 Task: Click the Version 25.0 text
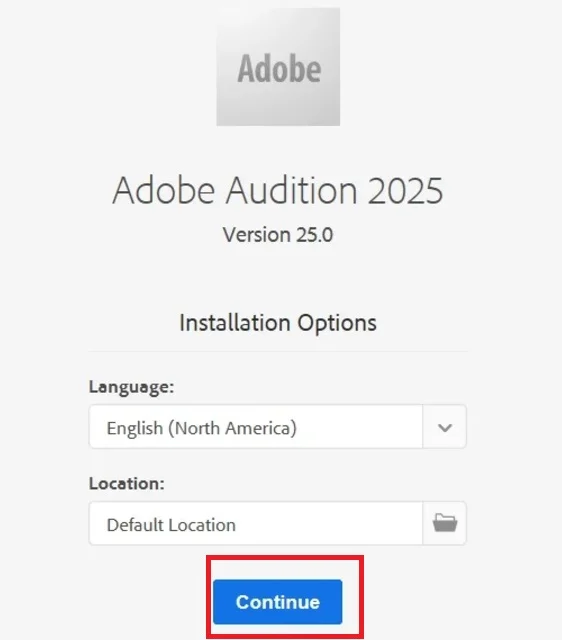278,235
